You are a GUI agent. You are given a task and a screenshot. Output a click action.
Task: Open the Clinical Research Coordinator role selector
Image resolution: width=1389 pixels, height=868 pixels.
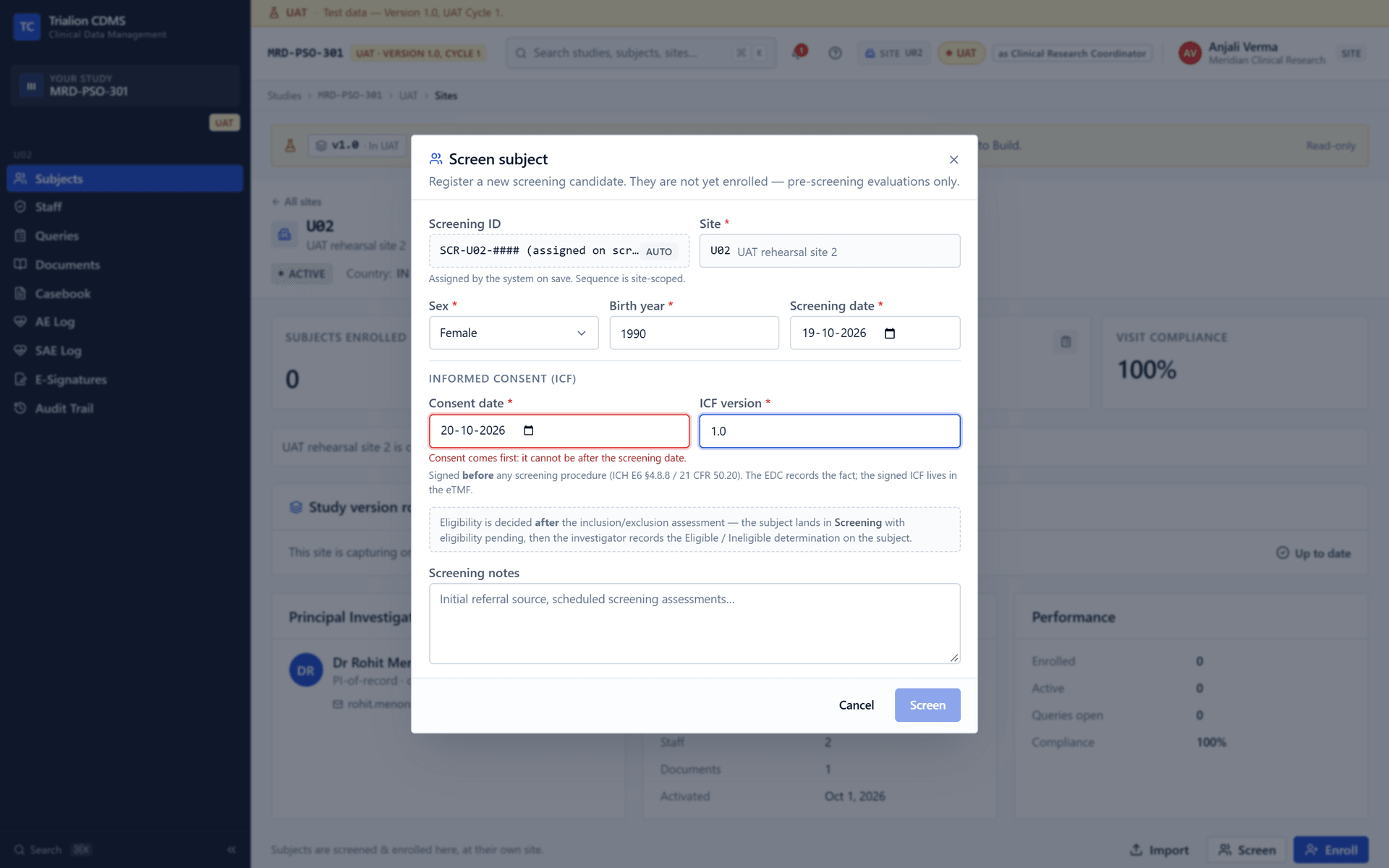pyautogui.click(x=1072, y=53)
